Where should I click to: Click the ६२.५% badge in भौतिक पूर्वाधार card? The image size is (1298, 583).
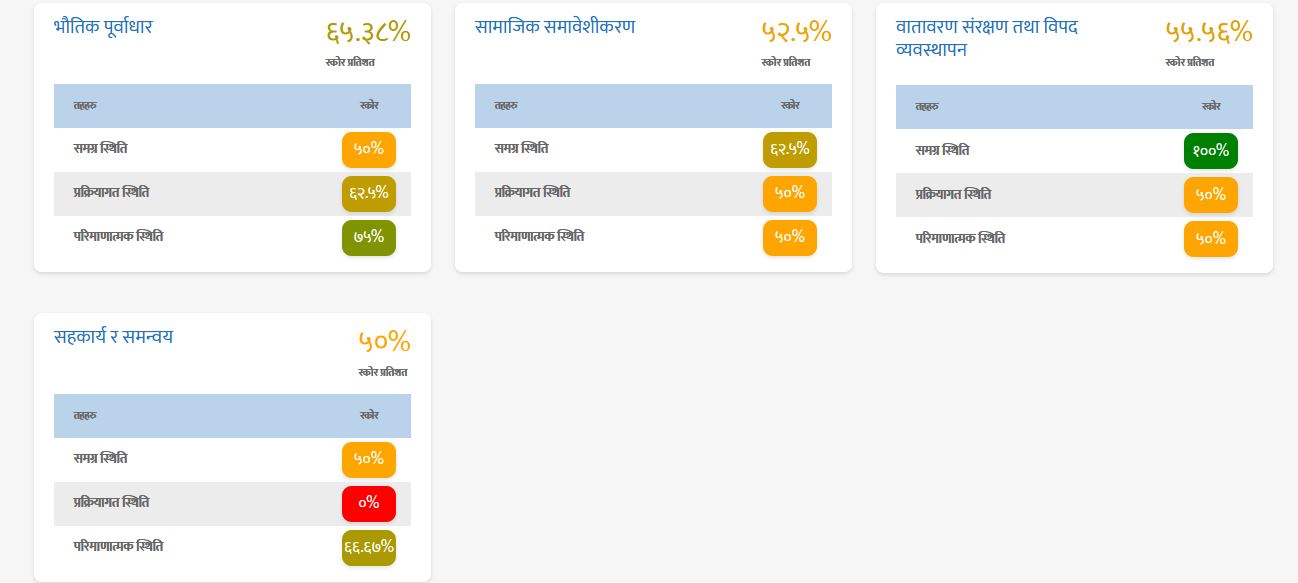tap(368, 193)
